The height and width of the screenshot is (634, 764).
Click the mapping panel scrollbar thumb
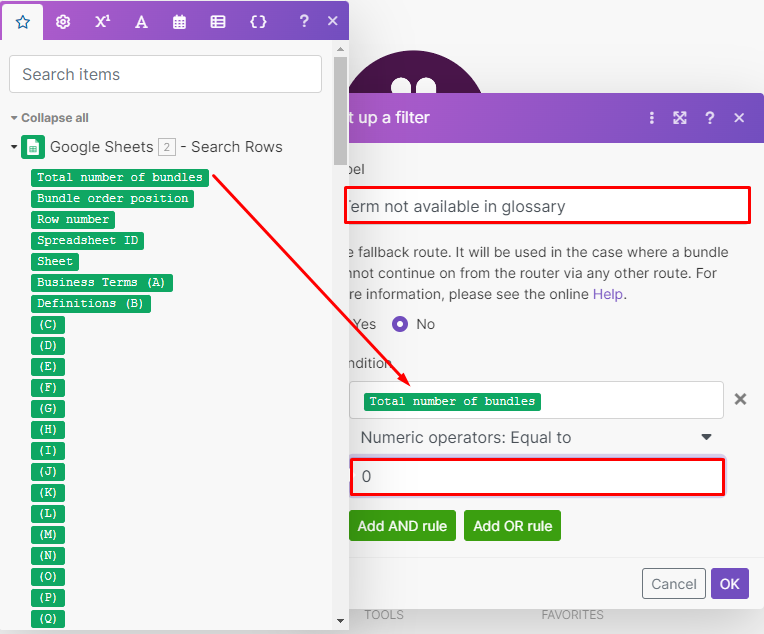click(340, 111)
